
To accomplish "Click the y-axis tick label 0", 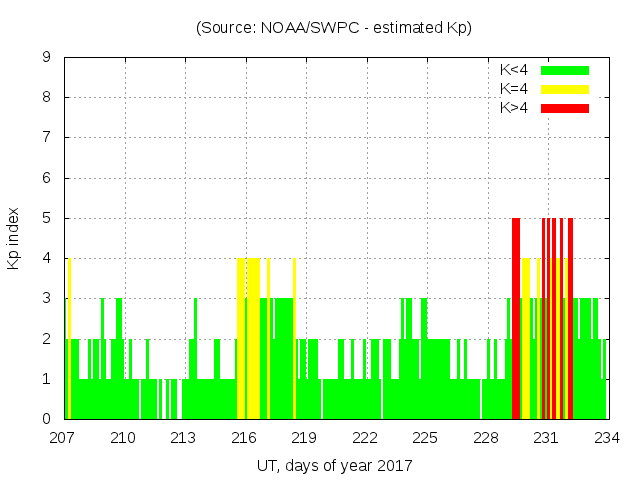I will (46, 419).
